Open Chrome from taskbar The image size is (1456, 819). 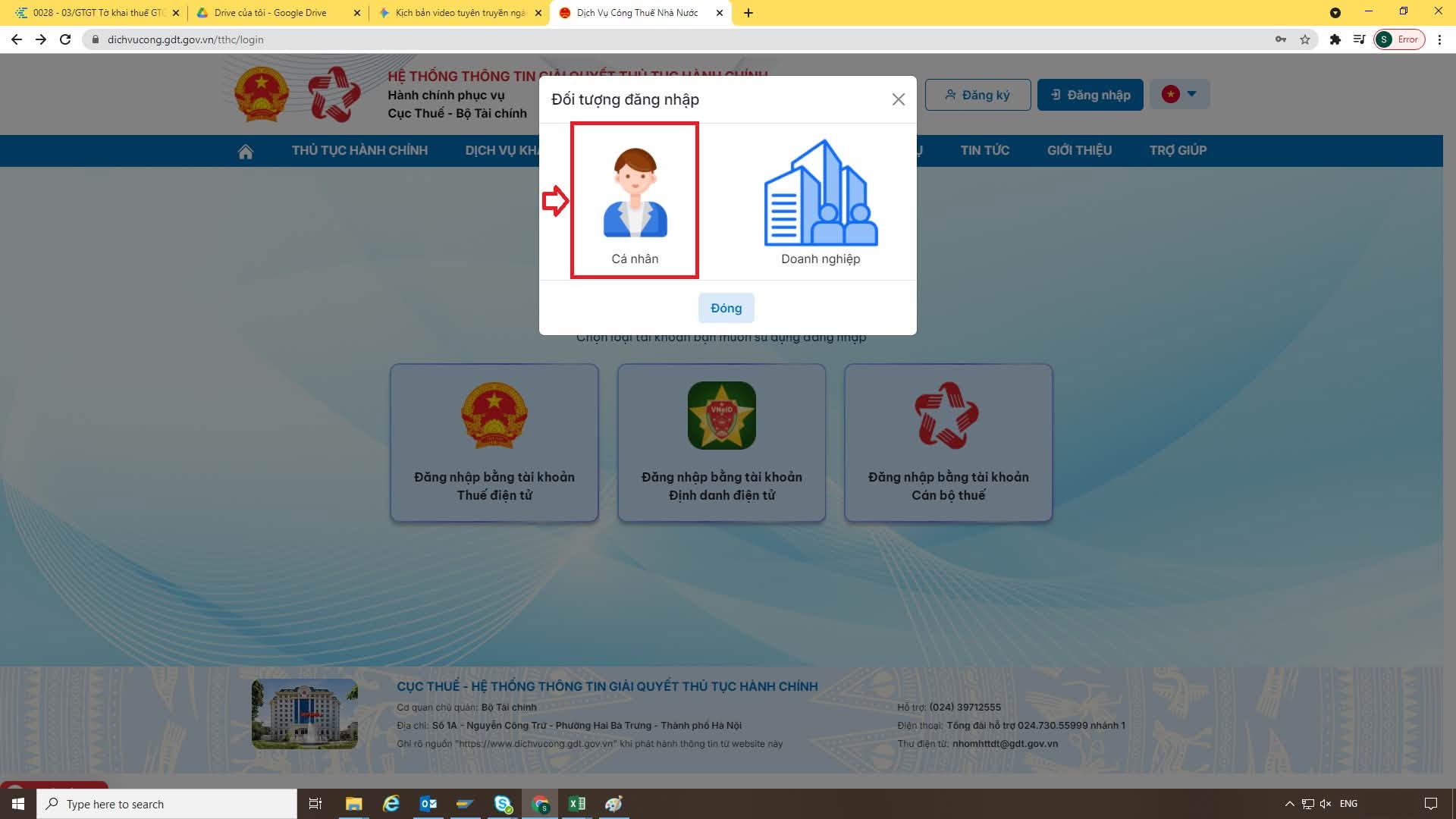click(540, 804)
